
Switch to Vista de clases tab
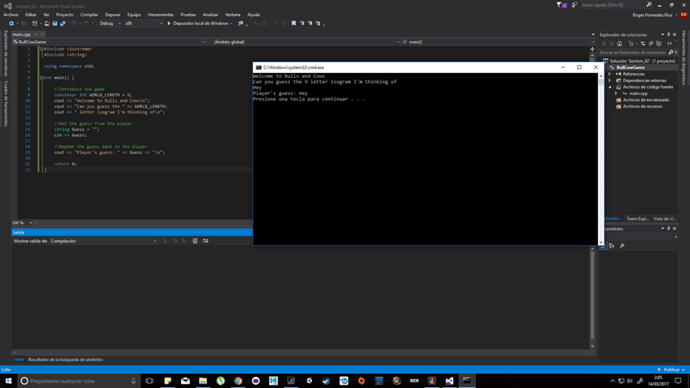pyautogui.click(x=664, y=219)
